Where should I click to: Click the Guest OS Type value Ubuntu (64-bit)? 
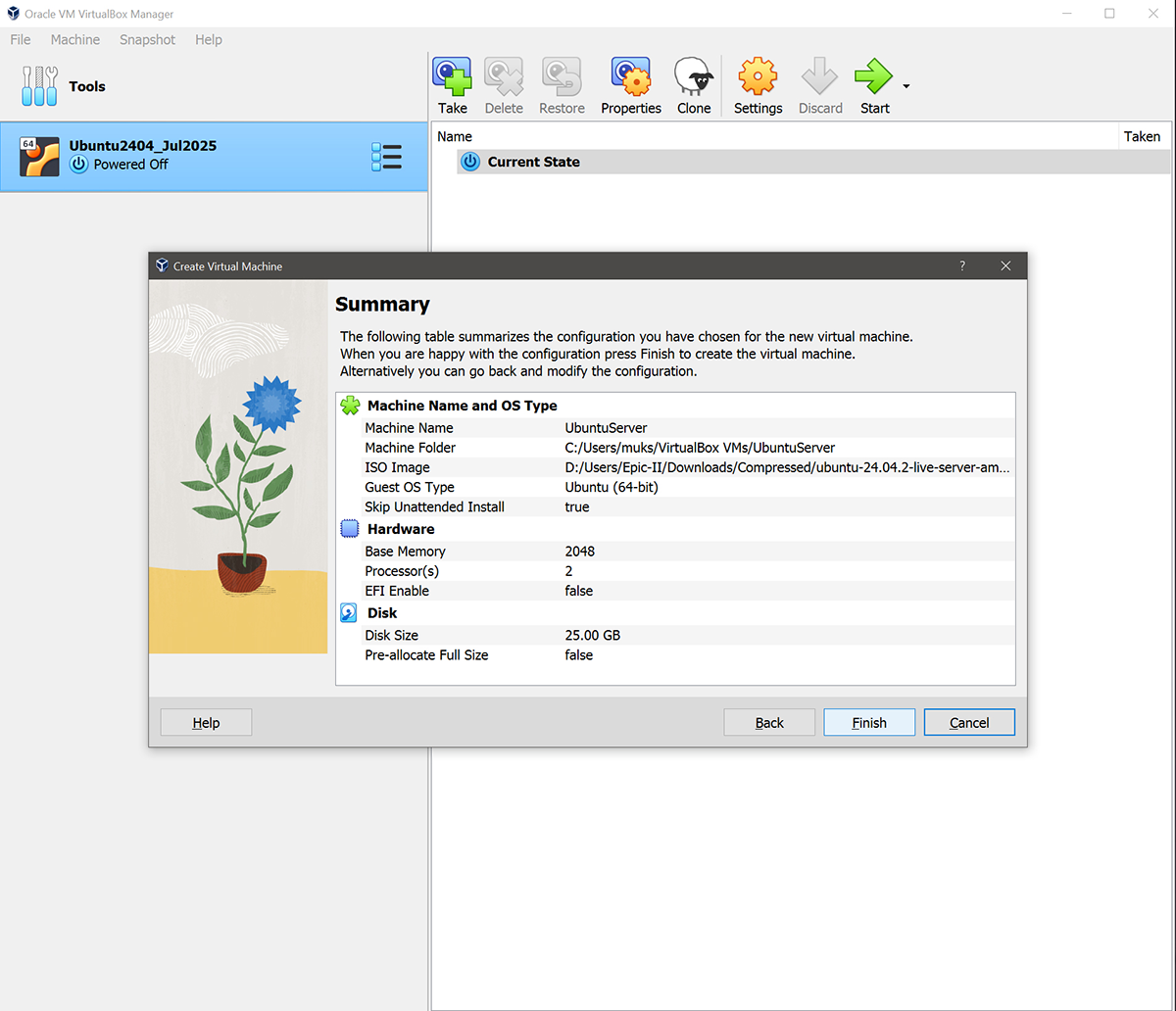point(613,487)
